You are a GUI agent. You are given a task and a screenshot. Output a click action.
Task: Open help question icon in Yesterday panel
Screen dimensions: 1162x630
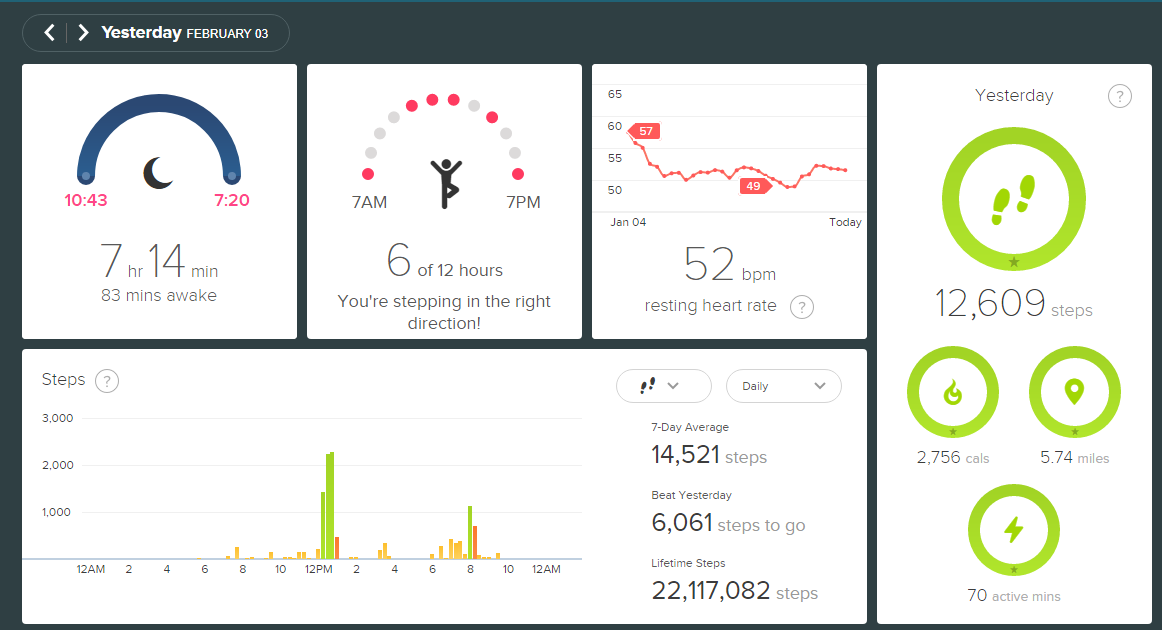click(1119, 96)
